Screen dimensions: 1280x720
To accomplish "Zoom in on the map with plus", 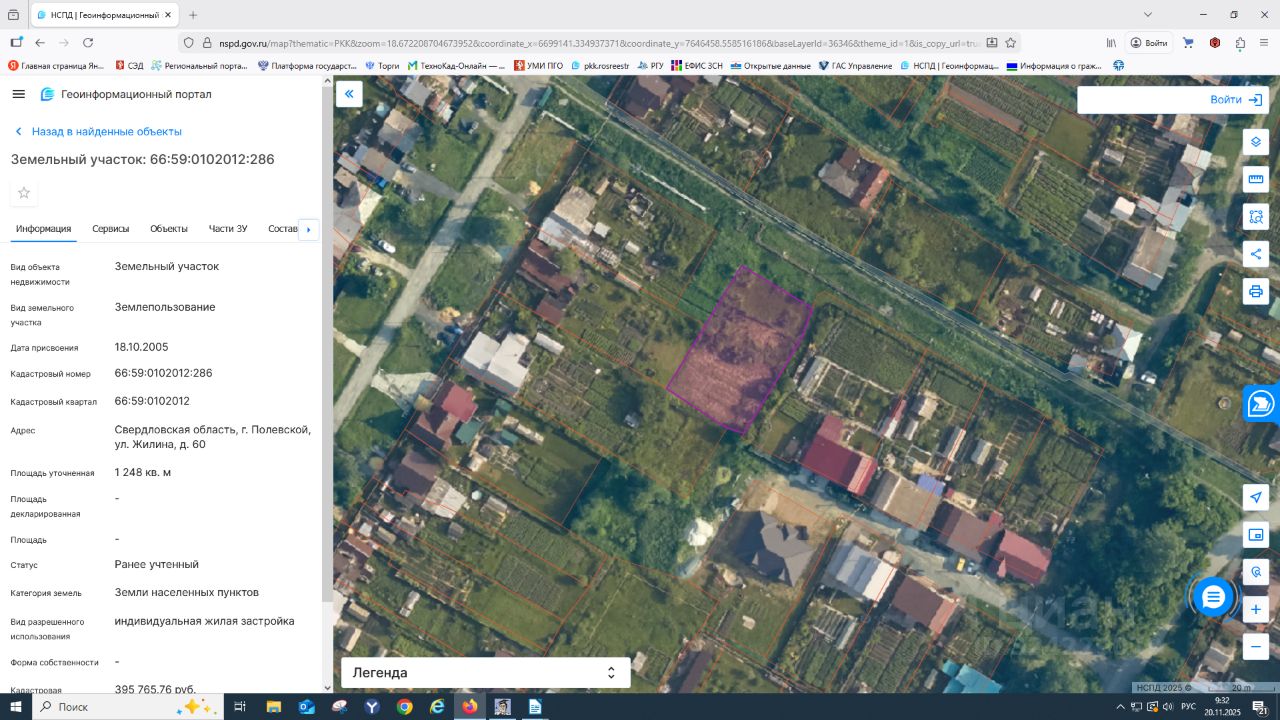I will tap(1255, 609).
